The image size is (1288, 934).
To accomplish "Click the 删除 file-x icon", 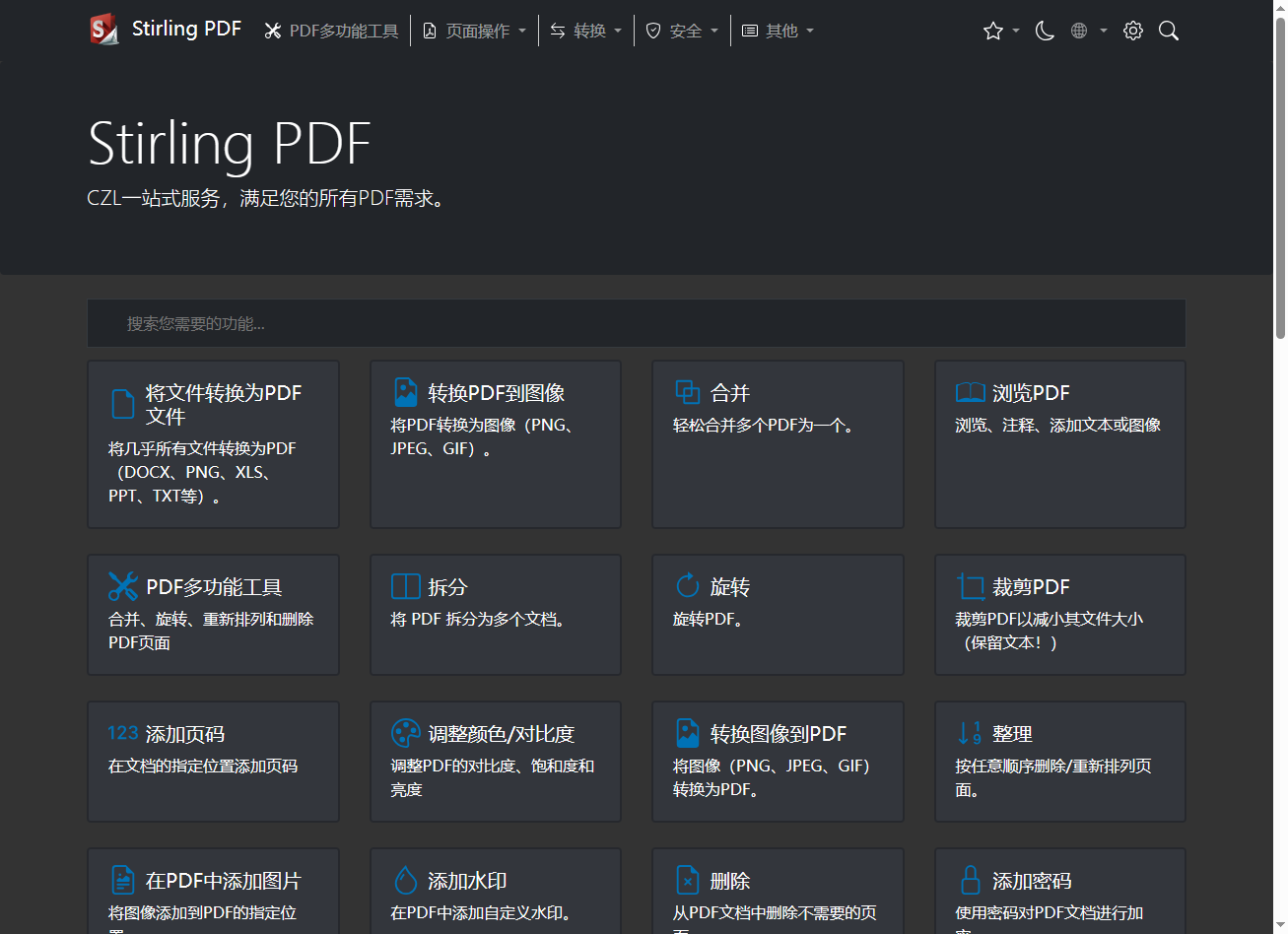I will tap(687, 880).
